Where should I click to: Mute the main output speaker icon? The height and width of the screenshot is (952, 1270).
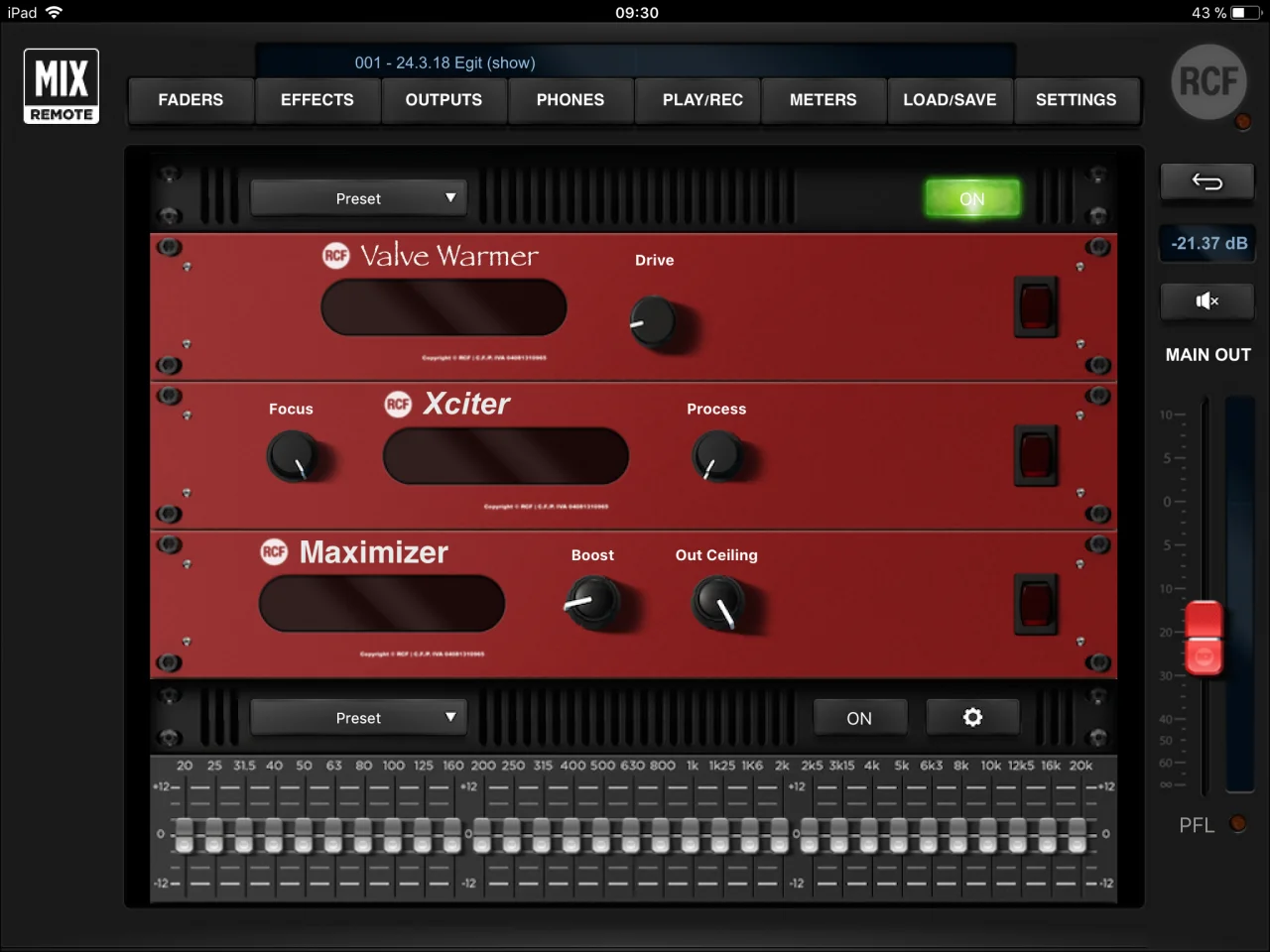coord(1206,301)
